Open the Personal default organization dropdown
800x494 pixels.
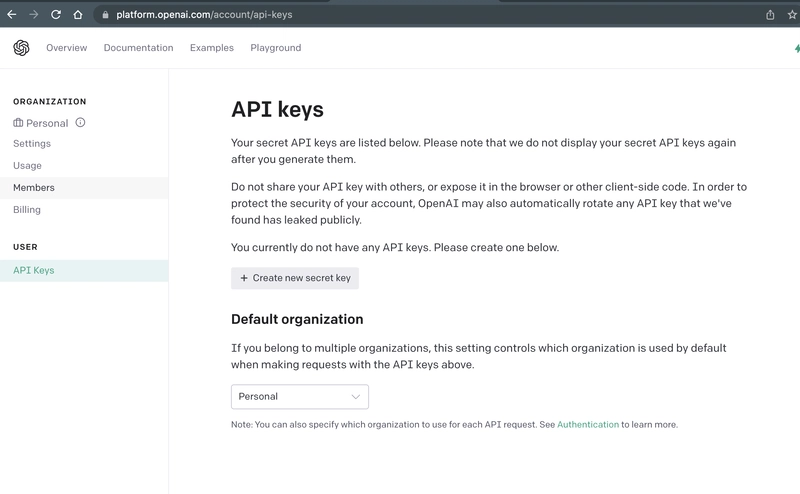pos(300,397)
